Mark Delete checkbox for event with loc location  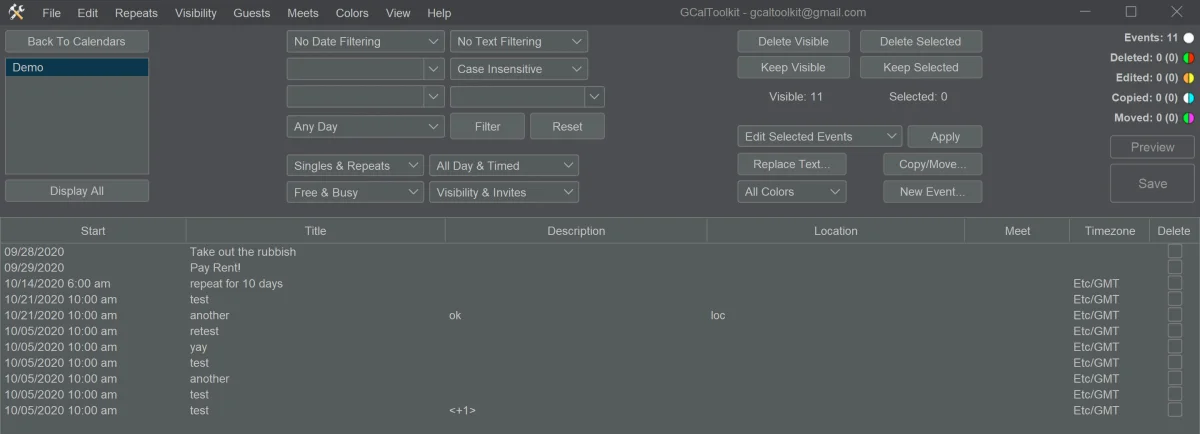click(x=1174, y=315)
